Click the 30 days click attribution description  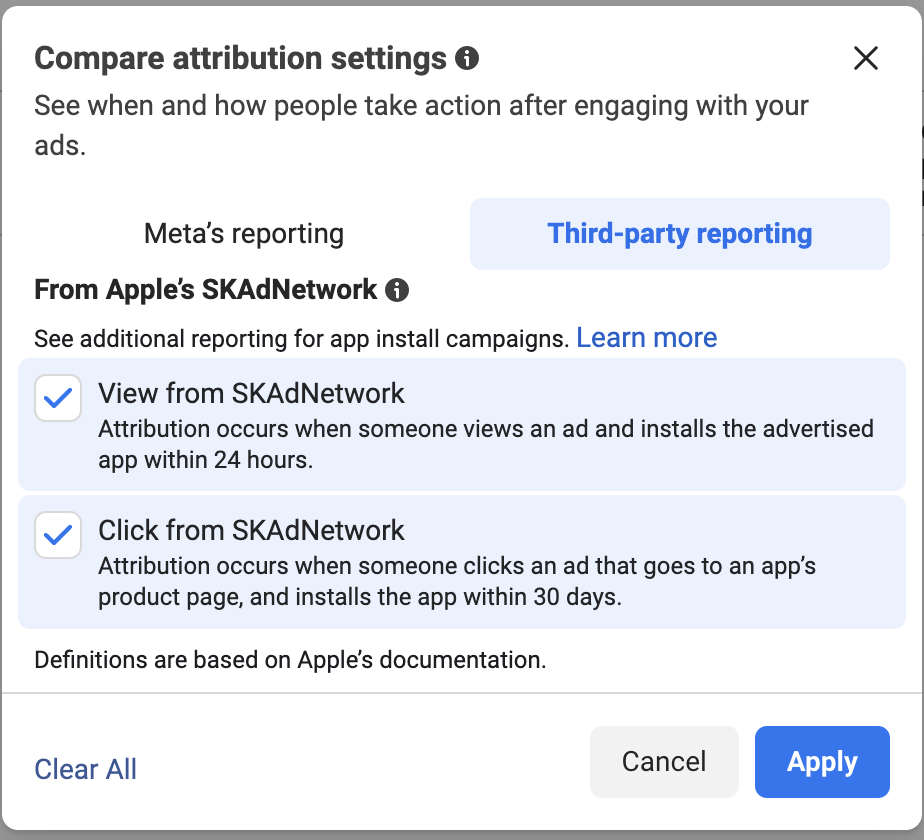457,581
